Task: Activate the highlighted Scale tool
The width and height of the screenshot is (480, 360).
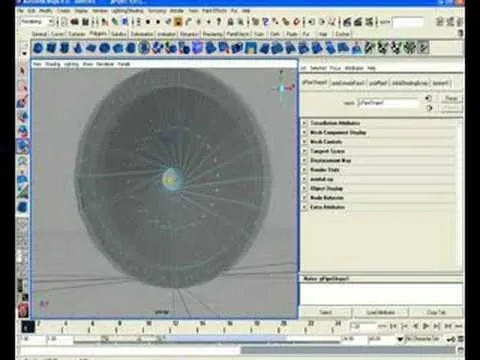Action: tap(23, 147)
